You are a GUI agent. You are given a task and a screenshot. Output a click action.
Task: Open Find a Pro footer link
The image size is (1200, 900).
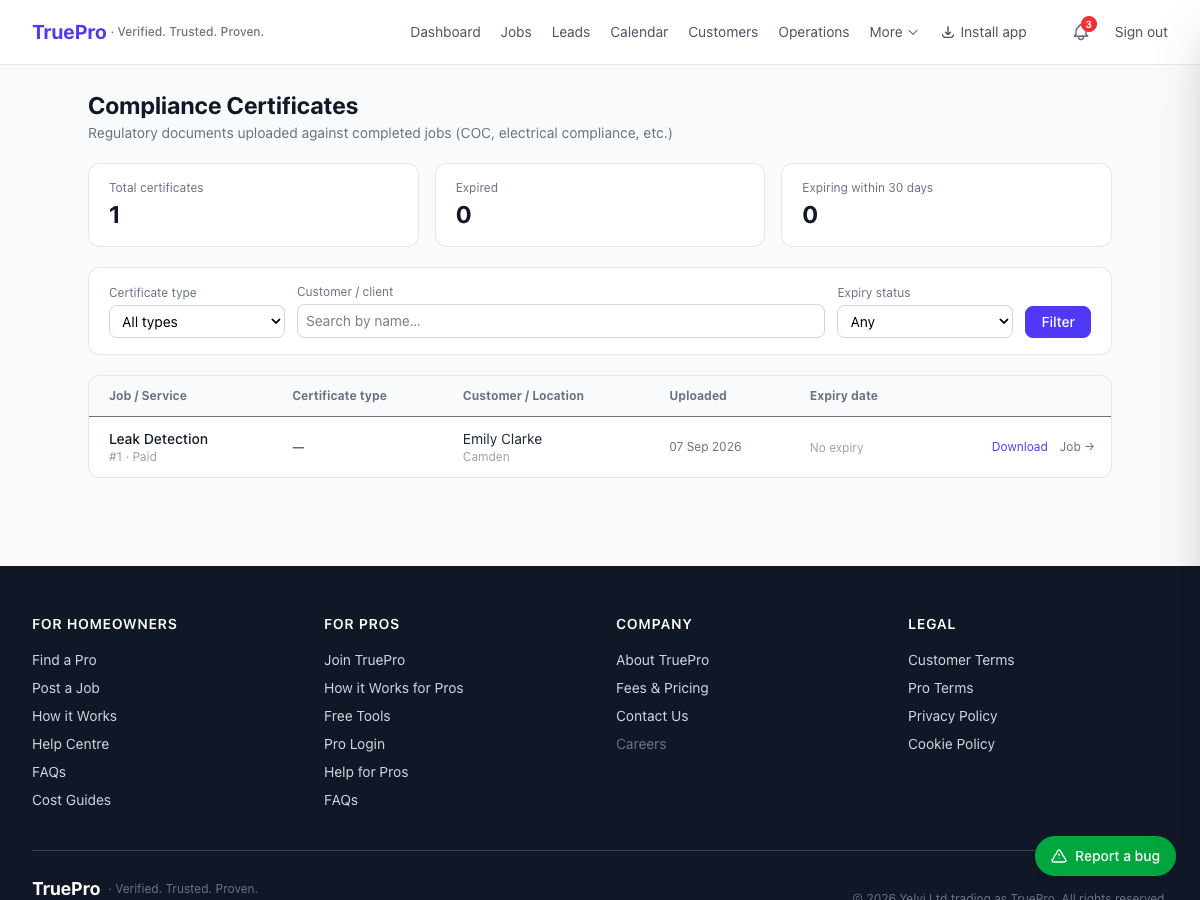(x=64, y=660)
